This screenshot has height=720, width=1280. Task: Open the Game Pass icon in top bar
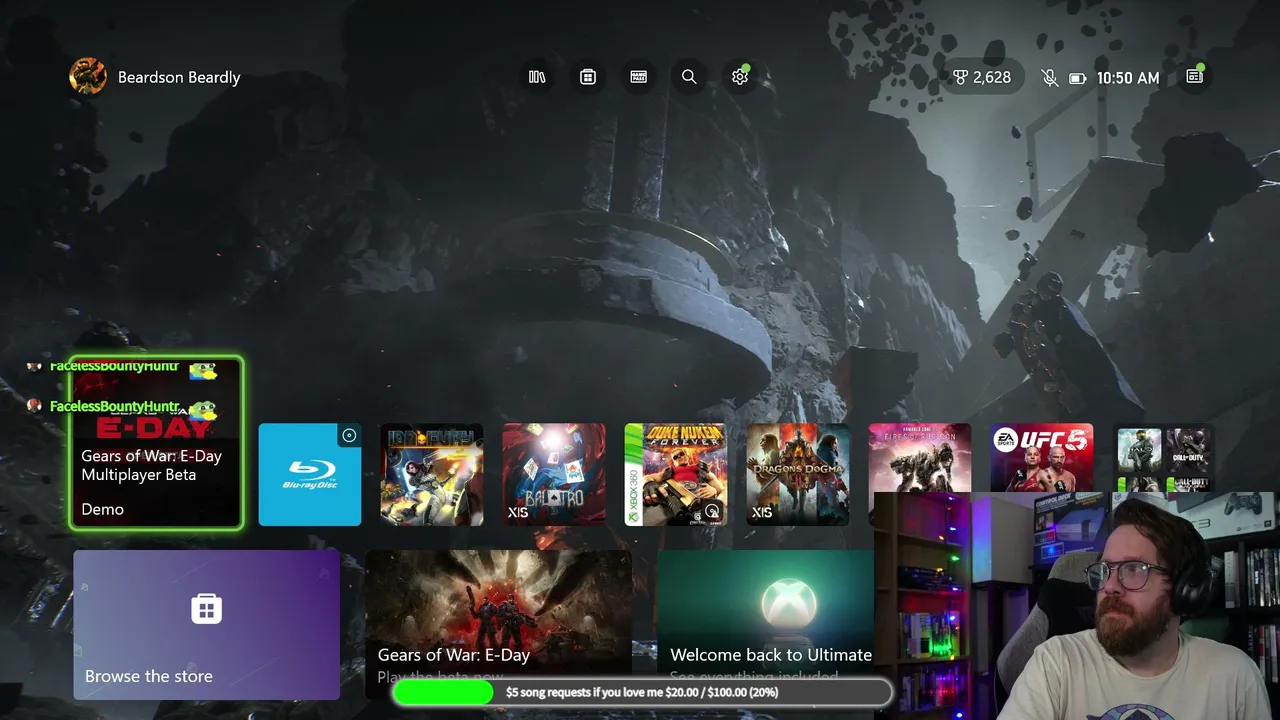[x=639, y=77]
